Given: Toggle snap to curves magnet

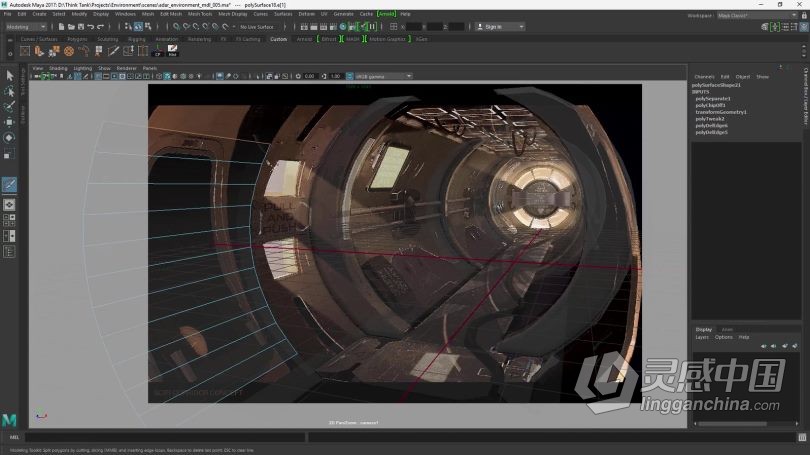Looking at the screenshot, I should click(186, 26).
